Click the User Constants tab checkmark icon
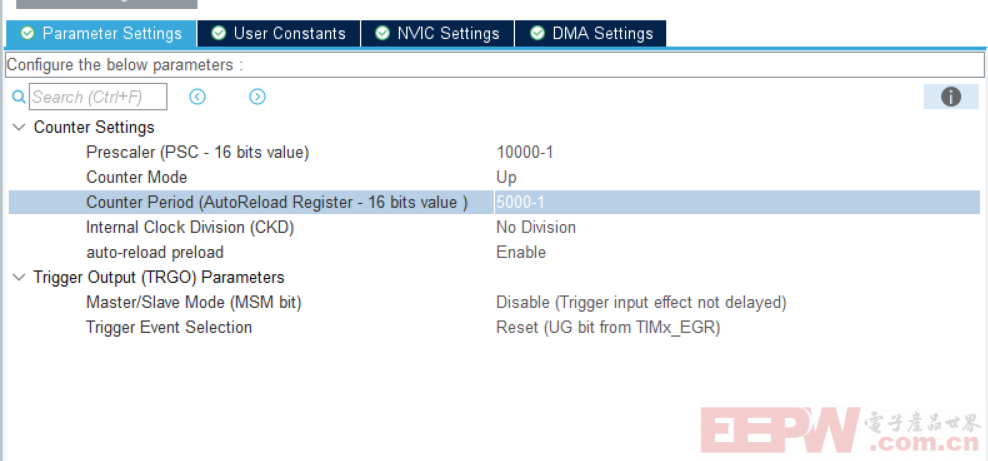 tap(218, 34)
